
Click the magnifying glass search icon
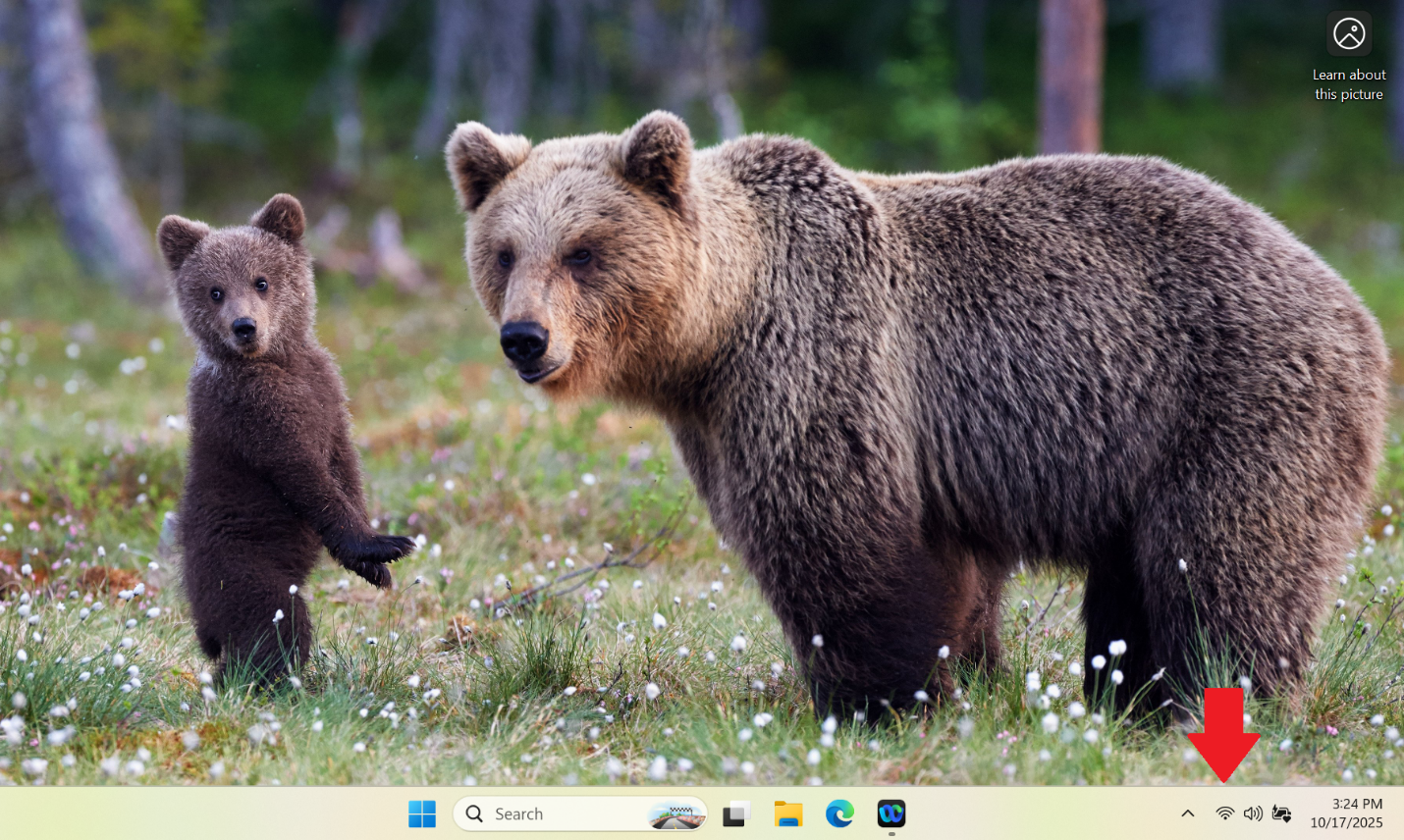click(474, 814)
